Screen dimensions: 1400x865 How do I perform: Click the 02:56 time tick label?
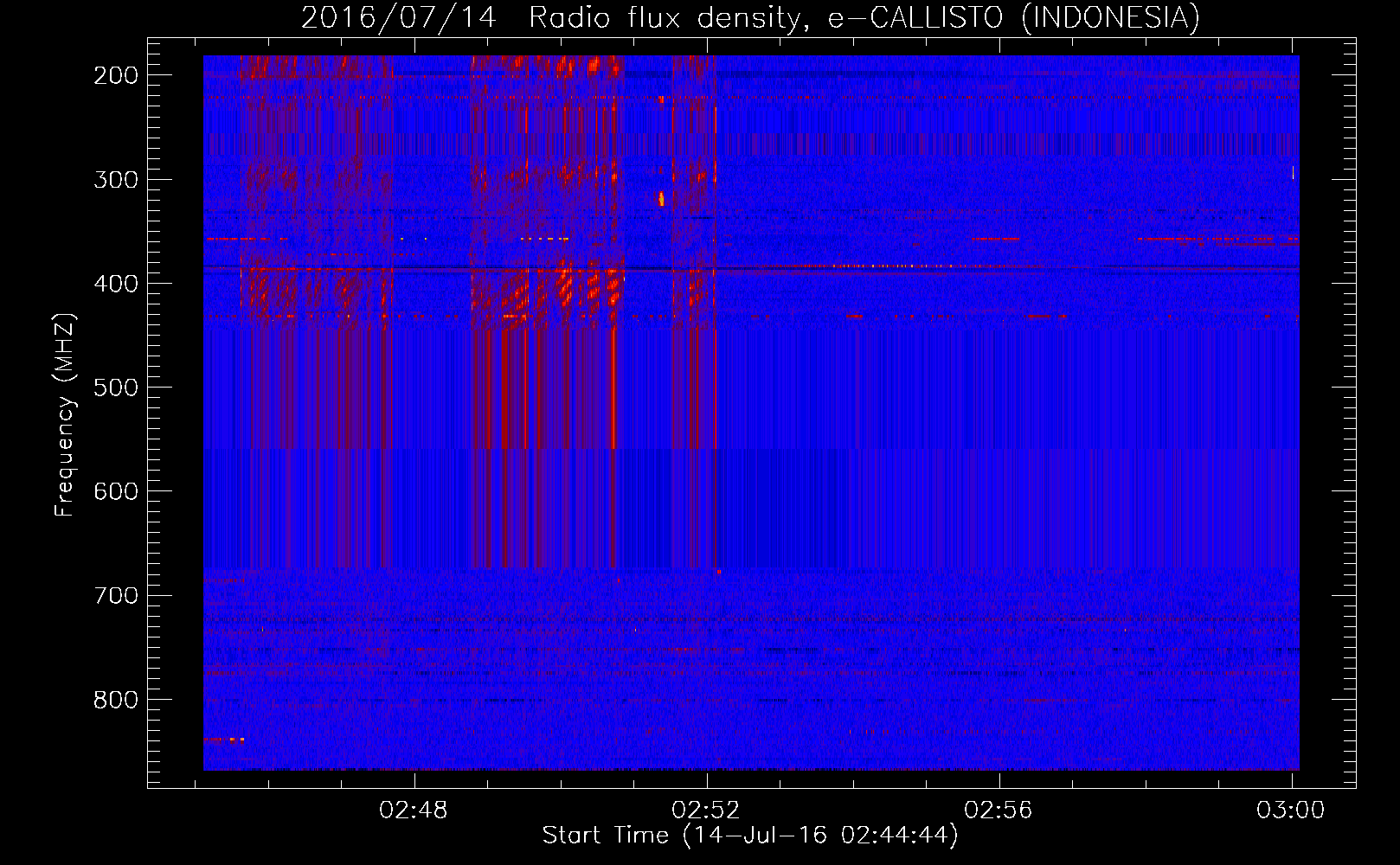click(999, 811)
